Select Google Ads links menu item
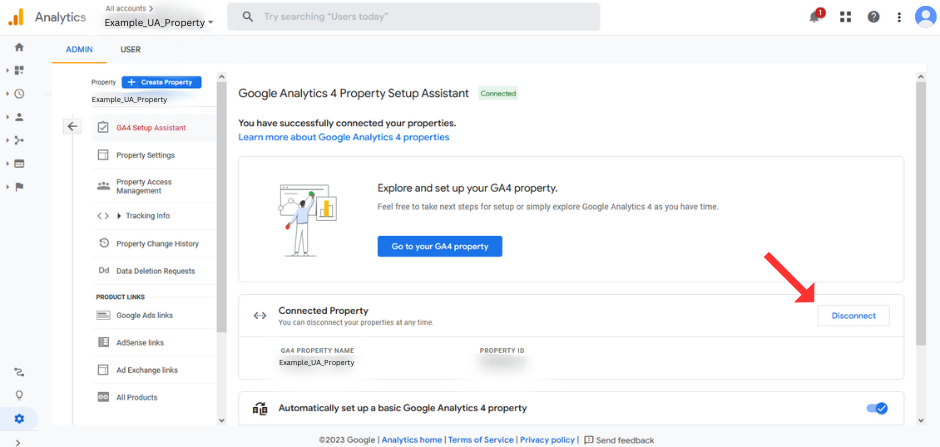The width and height of the screenshot is (940, 447). pyautogui.click(x=154, y=315)
